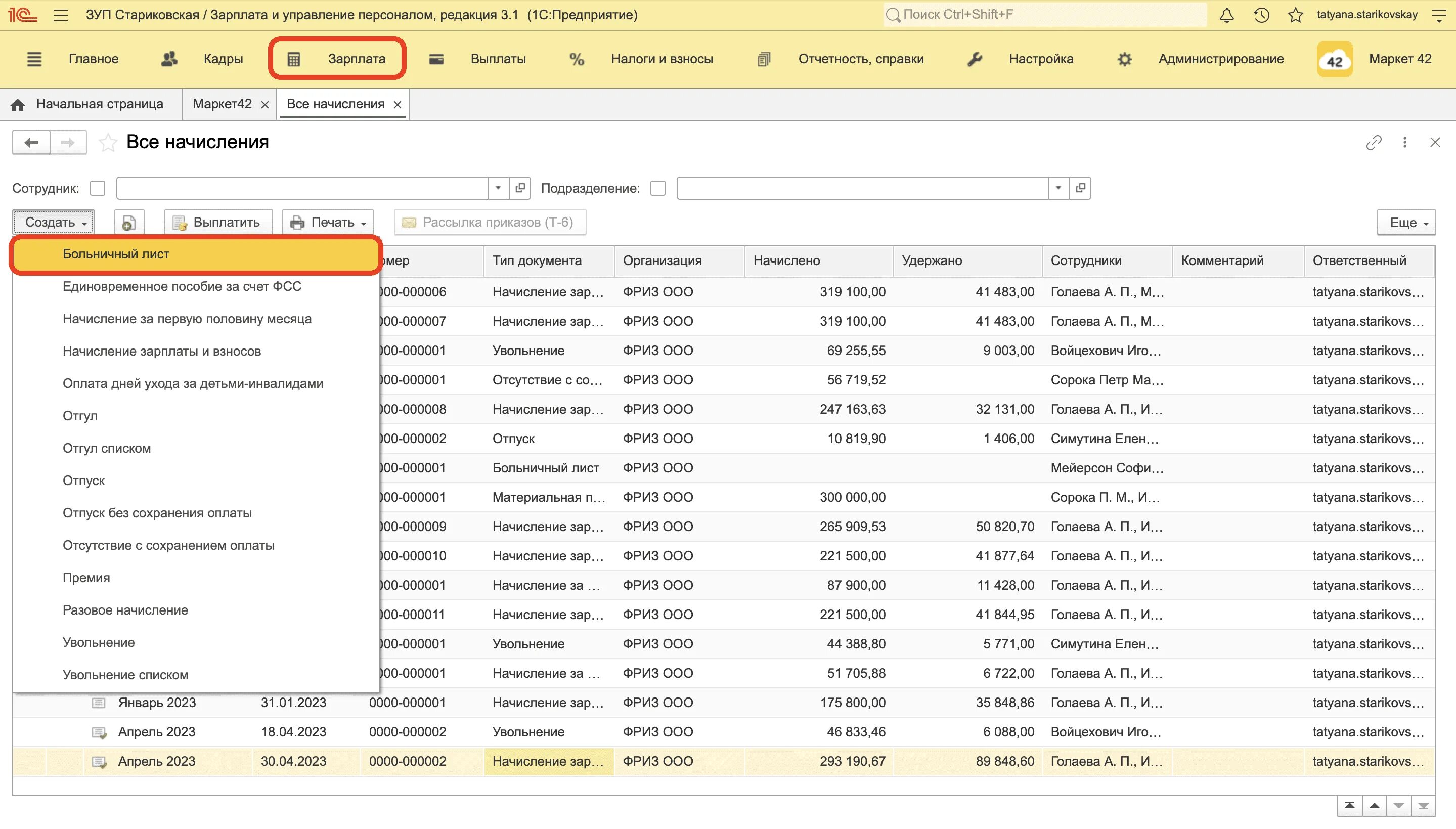Open the Еще dropdown menu
1456x829 pixels.
[1406, 223]
